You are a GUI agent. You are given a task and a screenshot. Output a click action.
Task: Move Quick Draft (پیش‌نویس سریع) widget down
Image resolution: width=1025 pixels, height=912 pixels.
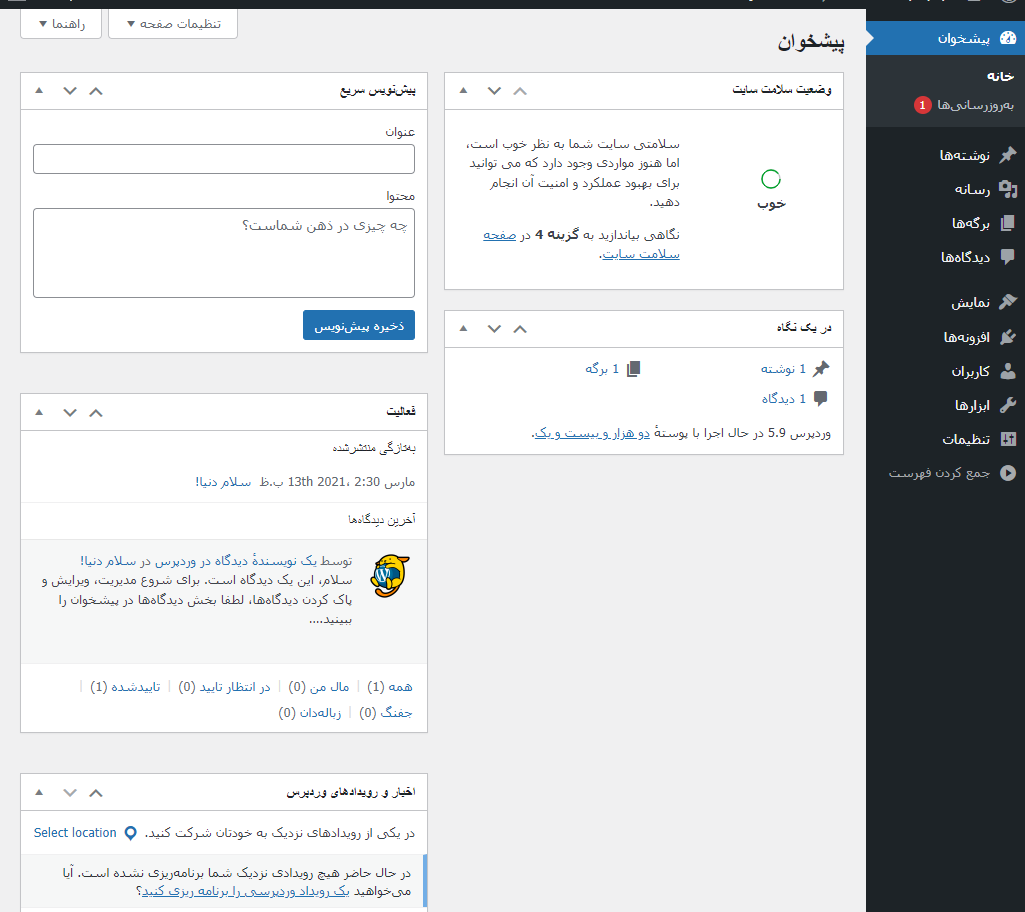(x=70, y=91)
